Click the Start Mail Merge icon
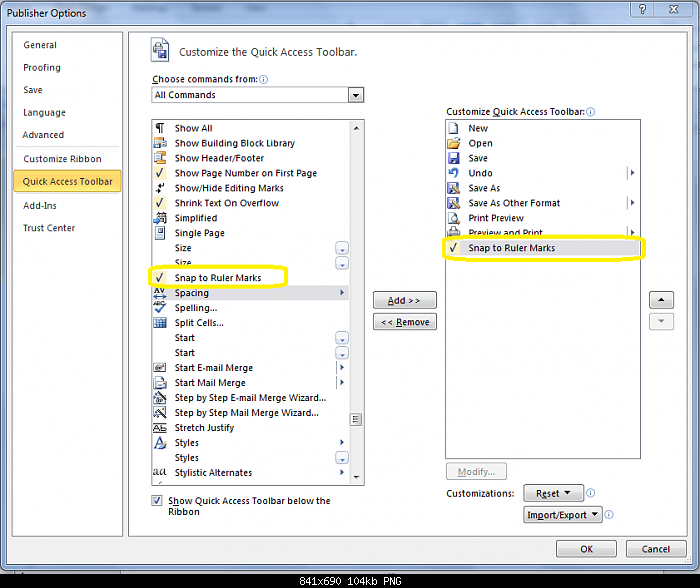This screenshot has width=700, height=588. (160, 383)
